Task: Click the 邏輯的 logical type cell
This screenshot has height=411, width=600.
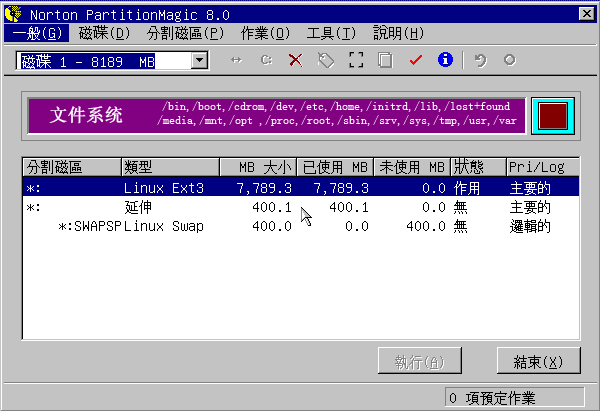Action: click(x=530, y=226)
